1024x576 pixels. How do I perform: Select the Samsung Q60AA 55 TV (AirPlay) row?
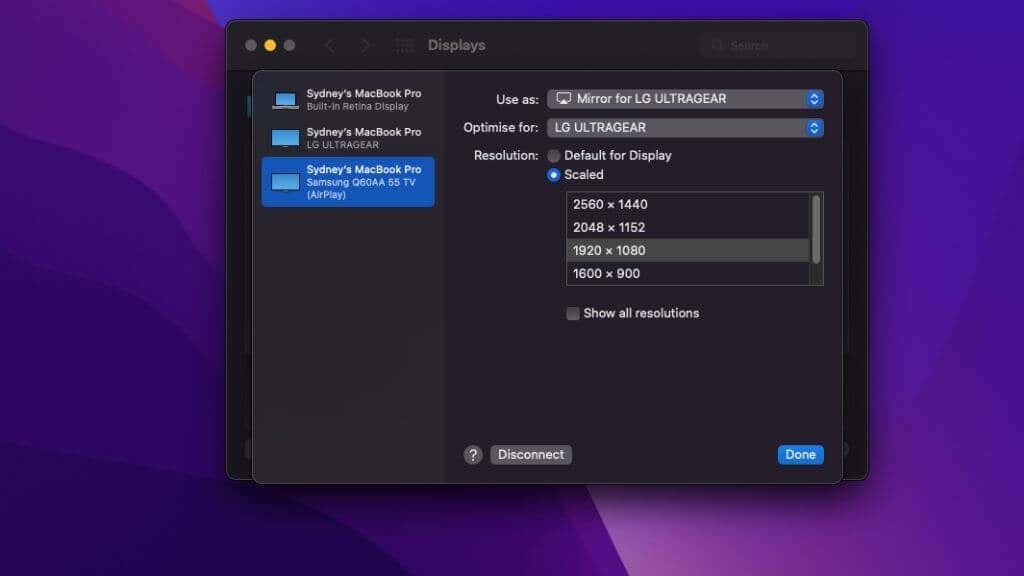[348, 182]
